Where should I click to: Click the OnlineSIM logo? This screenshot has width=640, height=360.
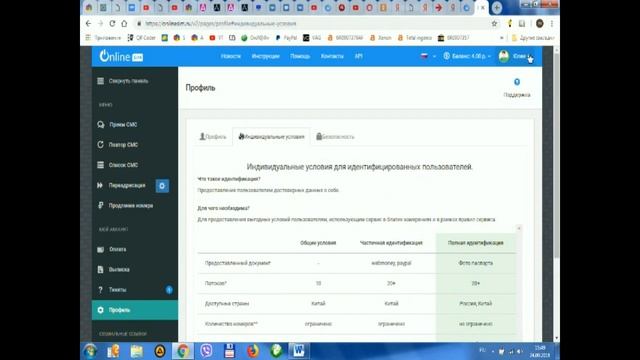tap(121, 56)
